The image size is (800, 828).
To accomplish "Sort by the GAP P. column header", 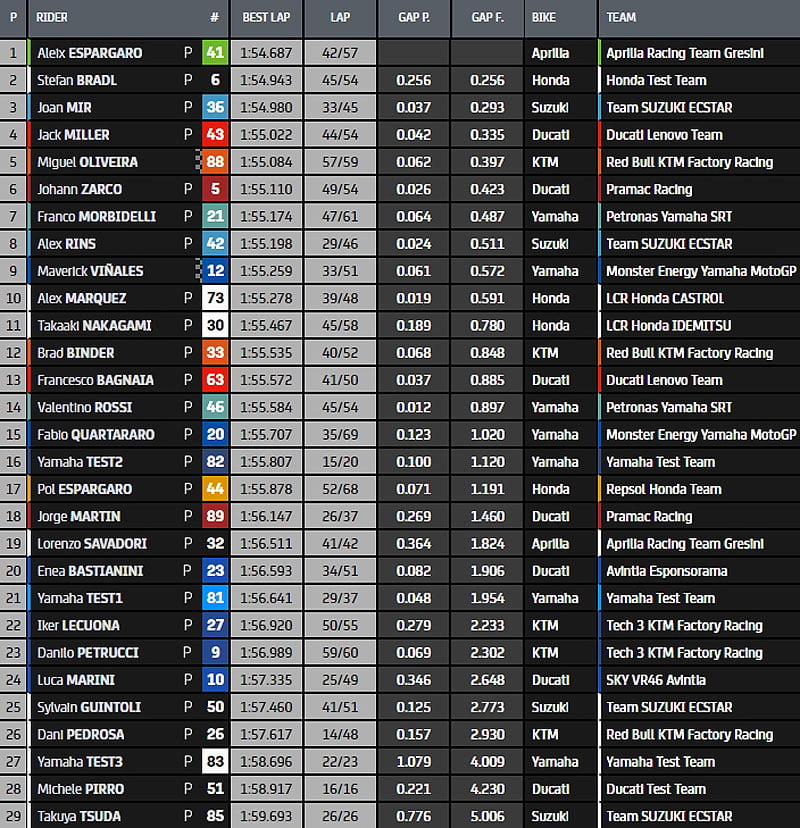I will (413, 18).
